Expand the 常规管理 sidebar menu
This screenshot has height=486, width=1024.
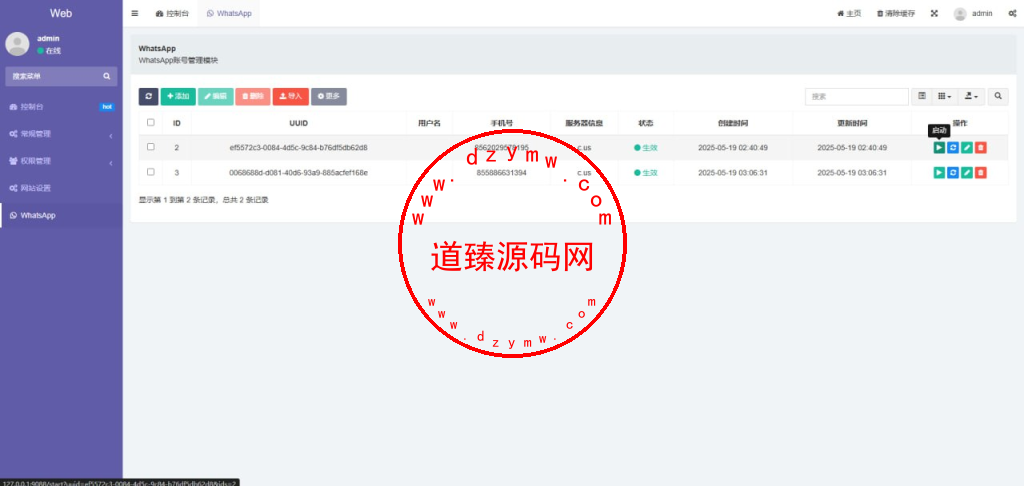pos(61,134)
